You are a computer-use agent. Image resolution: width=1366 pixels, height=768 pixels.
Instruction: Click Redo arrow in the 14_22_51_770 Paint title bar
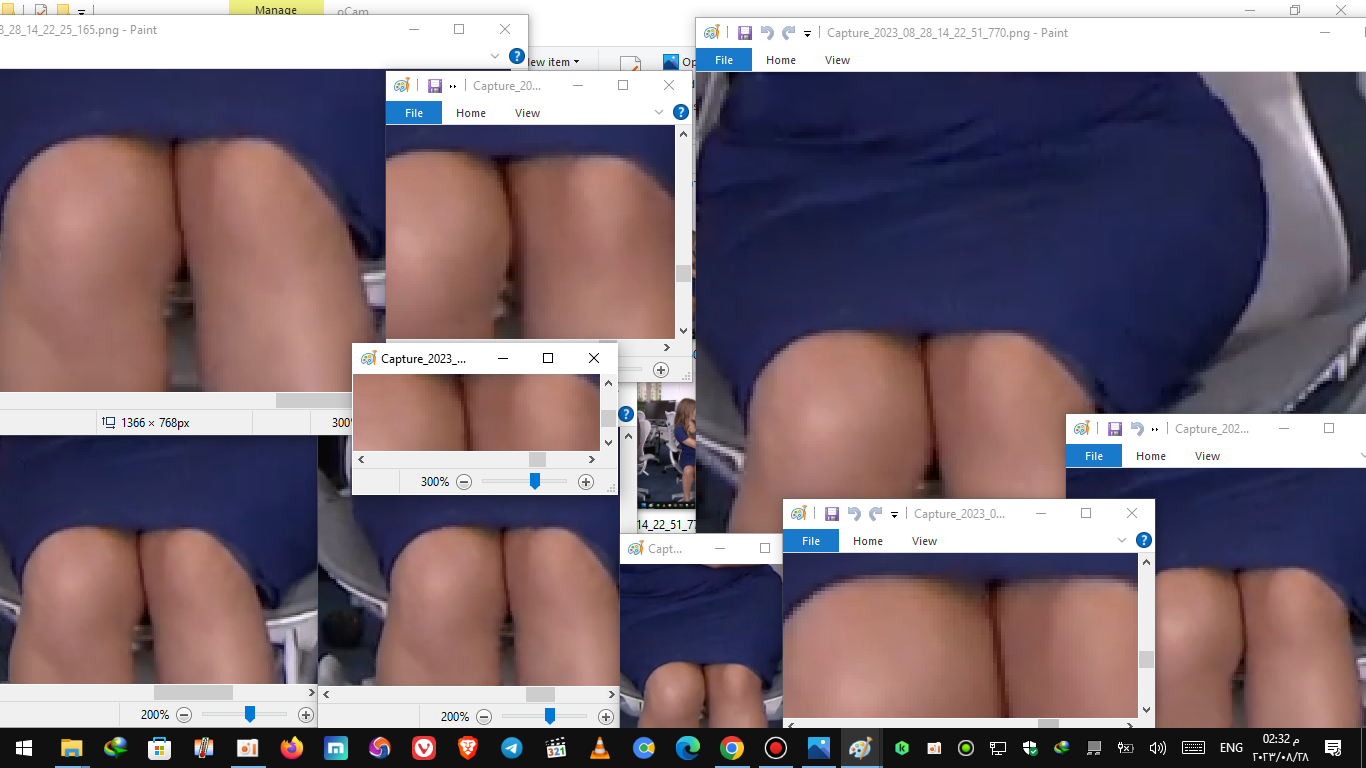788,33
